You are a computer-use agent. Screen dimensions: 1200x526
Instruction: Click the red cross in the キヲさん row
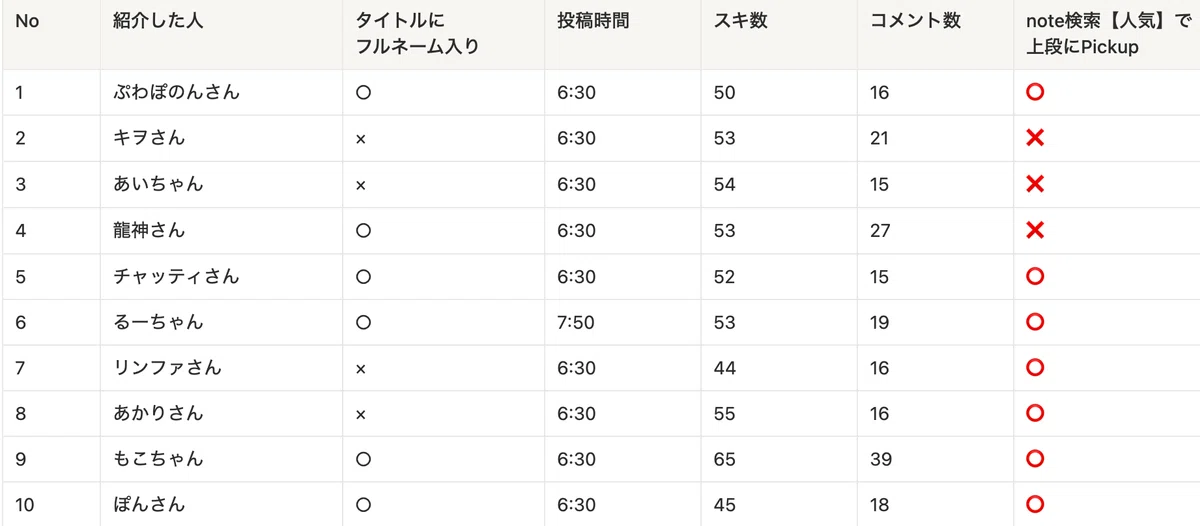click(x=1035, y=138)
